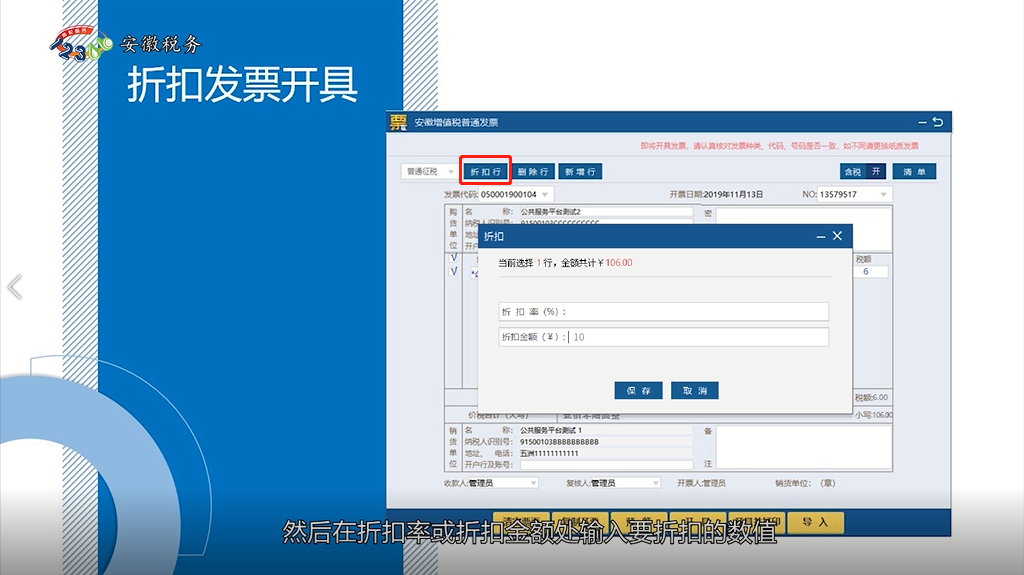Click the 折扣率 (%) input field
Screen dimensions: 1024x575
point(664,312)
